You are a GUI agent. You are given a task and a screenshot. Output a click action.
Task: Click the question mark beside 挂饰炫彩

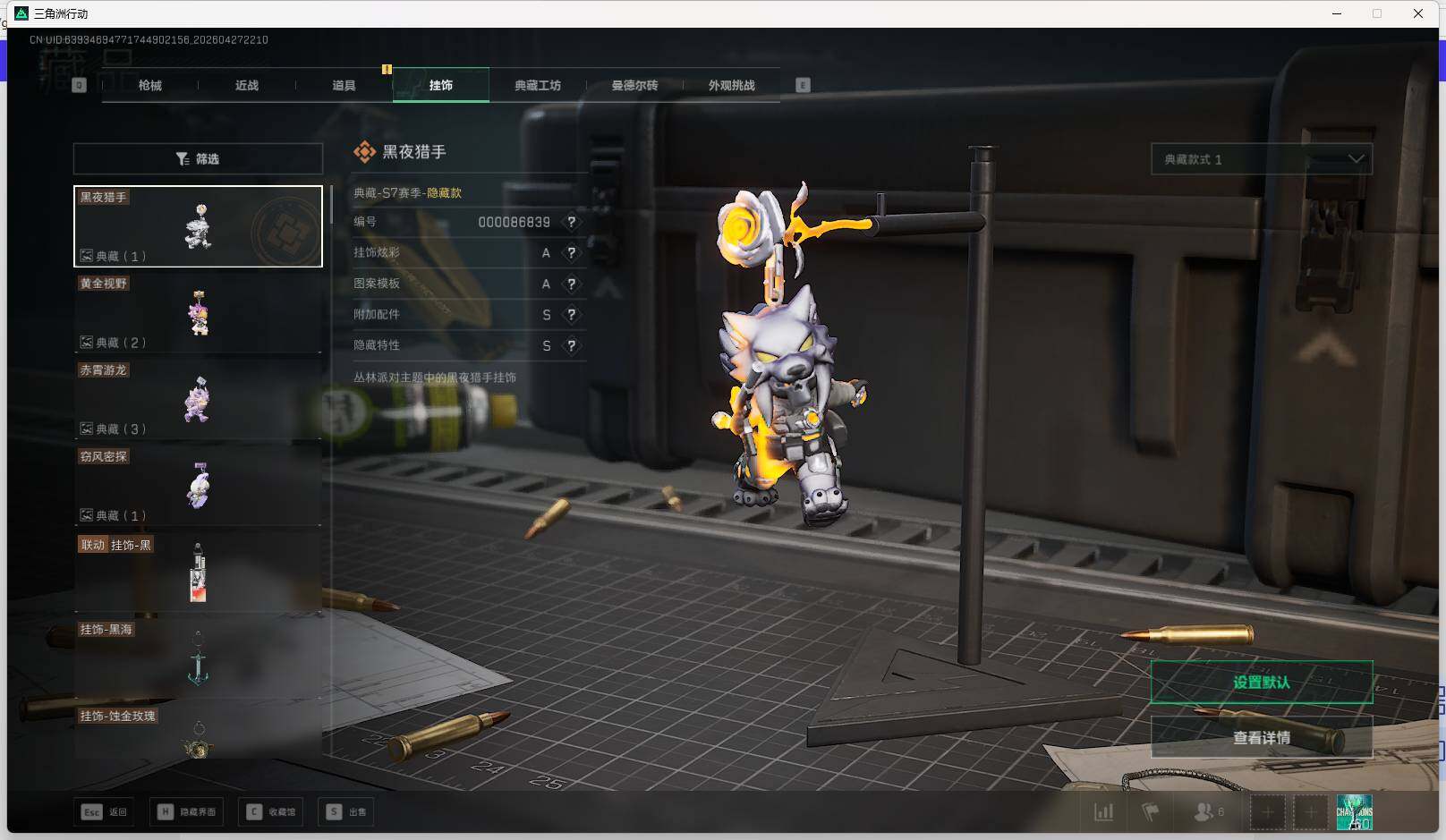tap(571, 253)
